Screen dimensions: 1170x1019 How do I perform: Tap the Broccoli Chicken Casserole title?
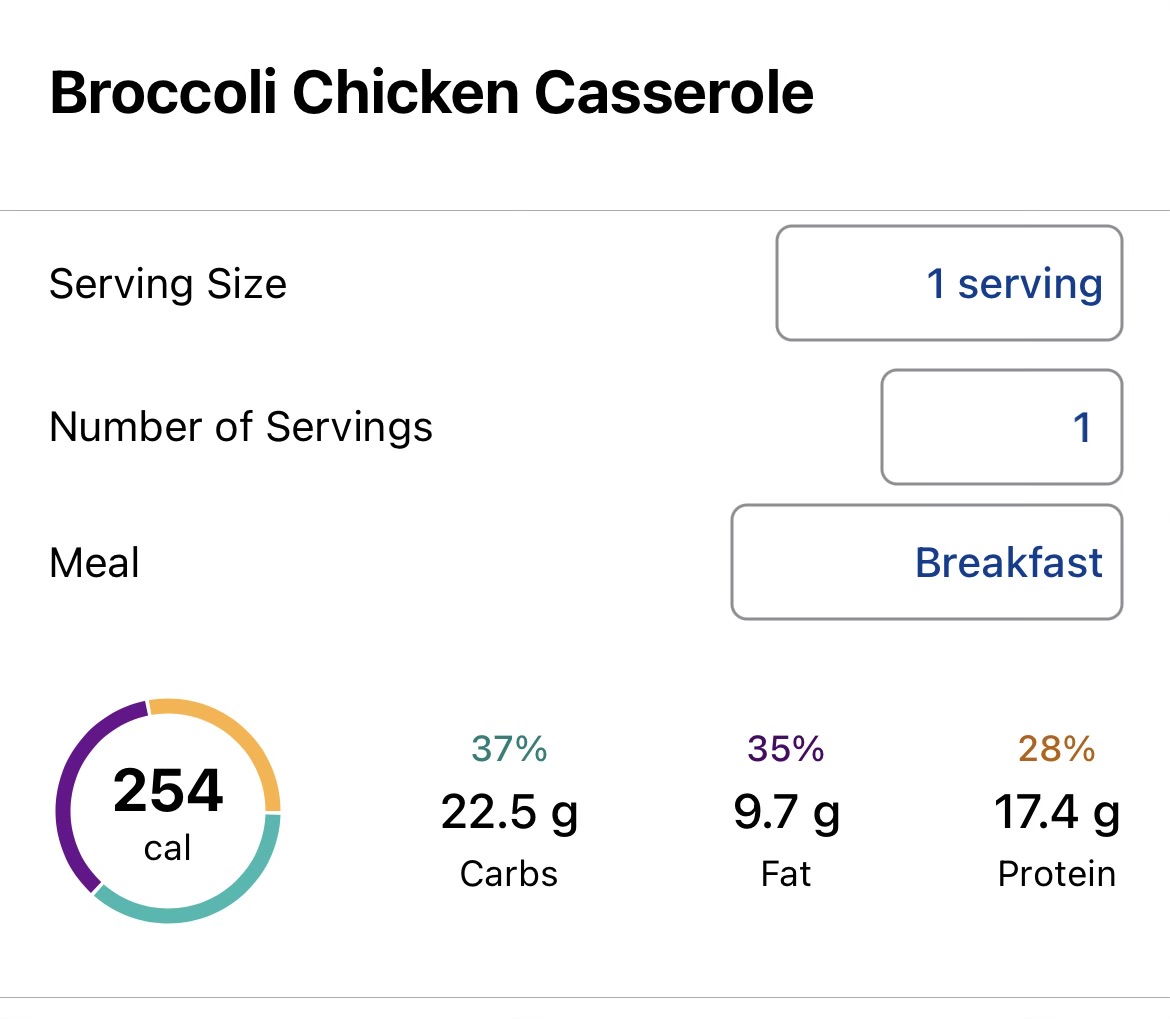tap(431, 94)
